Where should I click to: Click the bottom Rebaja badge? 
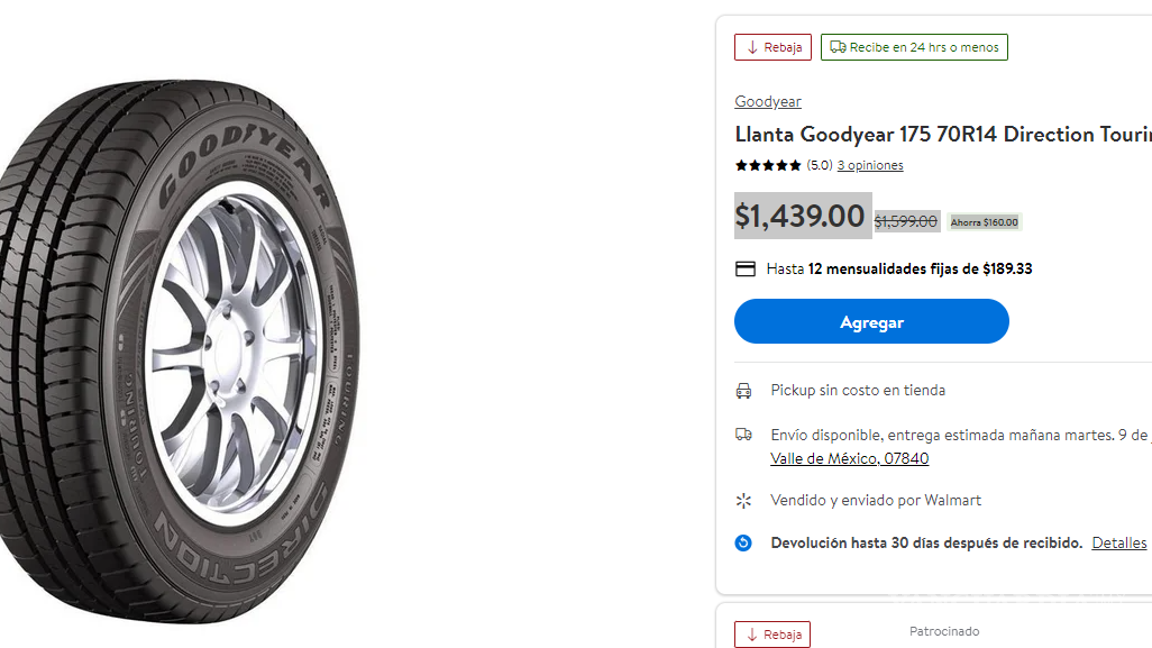coord(772,634)
